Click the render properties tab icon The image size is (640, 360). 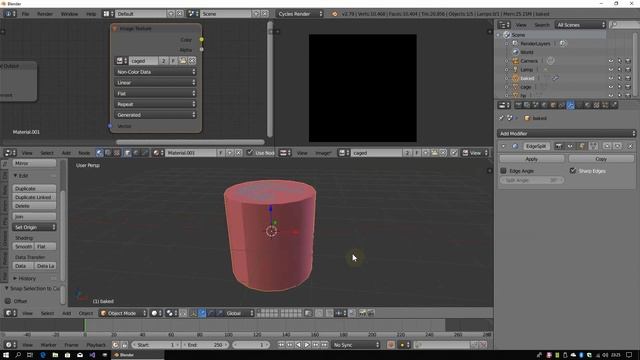[x=518, y=105]
